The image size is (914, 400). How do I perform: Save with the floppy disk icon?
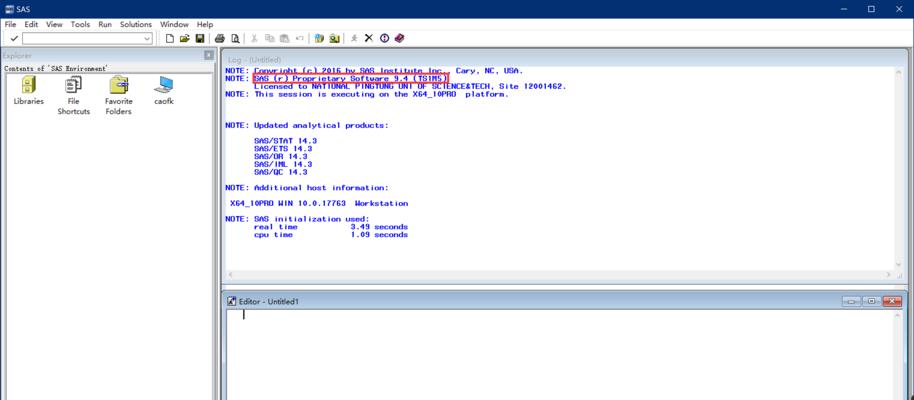coord(199,38)
